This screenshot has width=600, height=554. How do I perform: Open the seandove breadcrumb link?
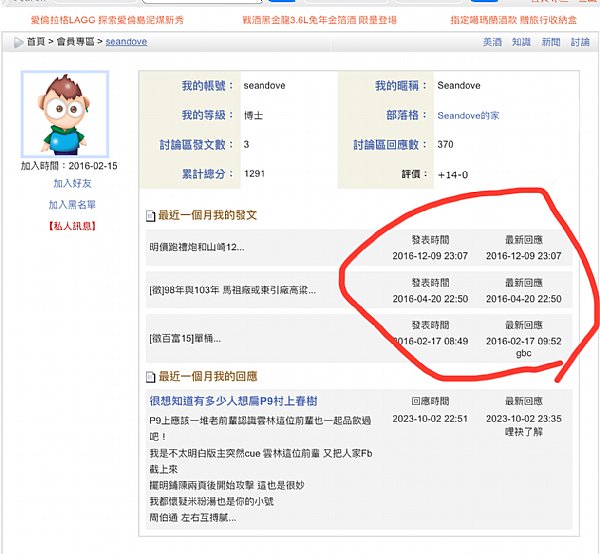(x=126, y=41)
